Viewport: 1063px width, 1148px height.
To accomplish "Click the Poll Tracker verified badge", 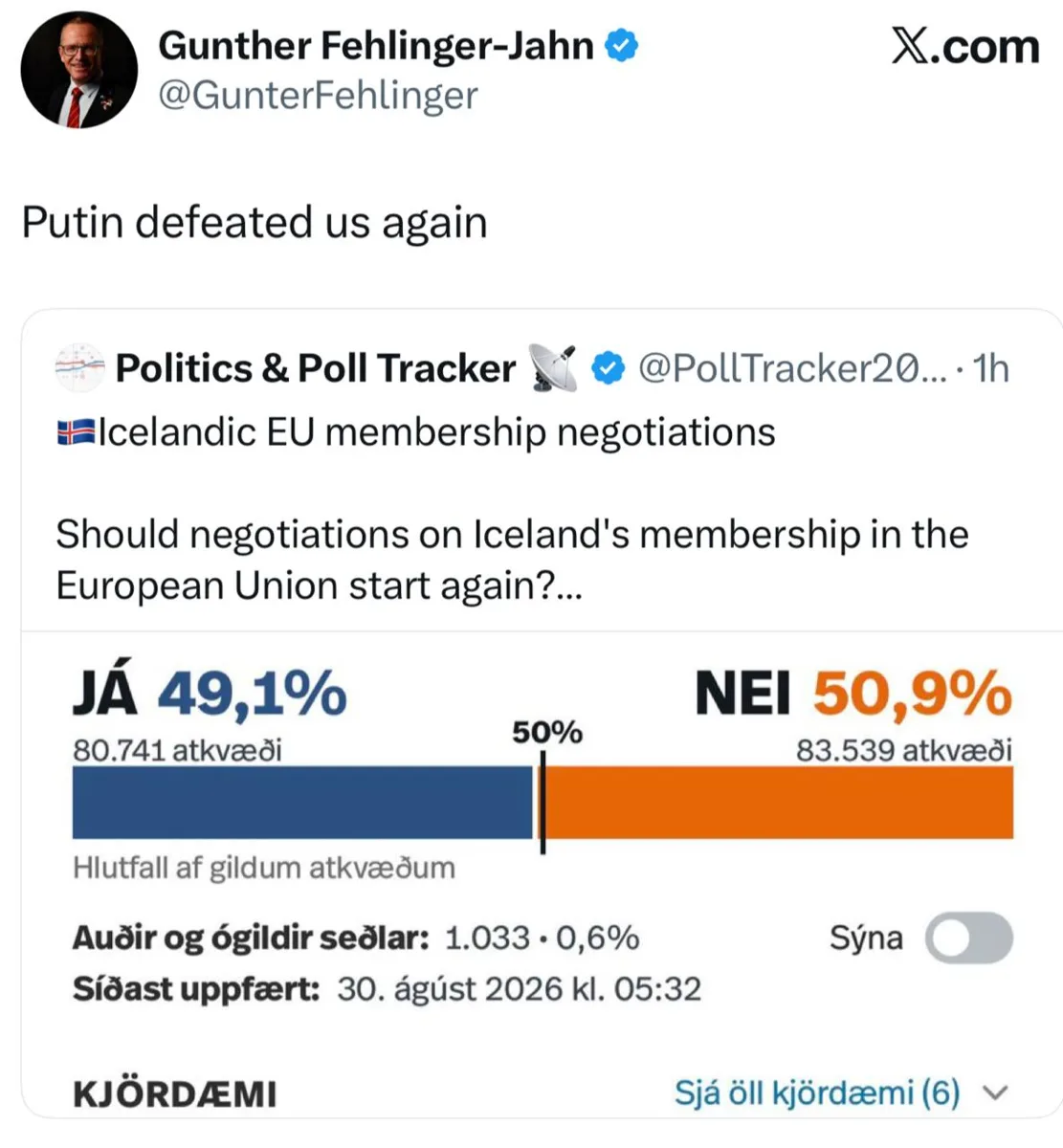I will (x=609, y=368).
